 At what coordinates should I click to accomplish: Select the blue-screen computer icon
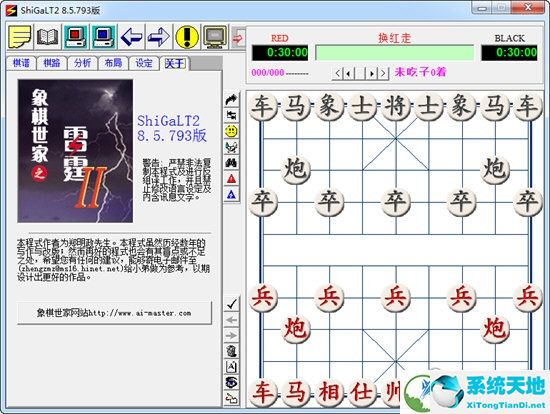point(104,36)
